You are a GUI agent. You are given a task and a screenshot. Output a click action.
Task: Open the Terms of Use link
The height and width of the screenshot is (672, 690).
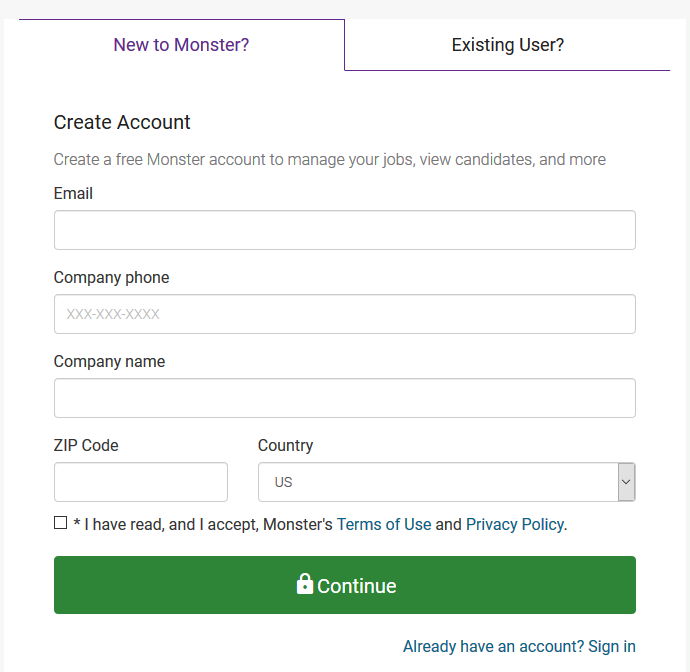point(384,525)
